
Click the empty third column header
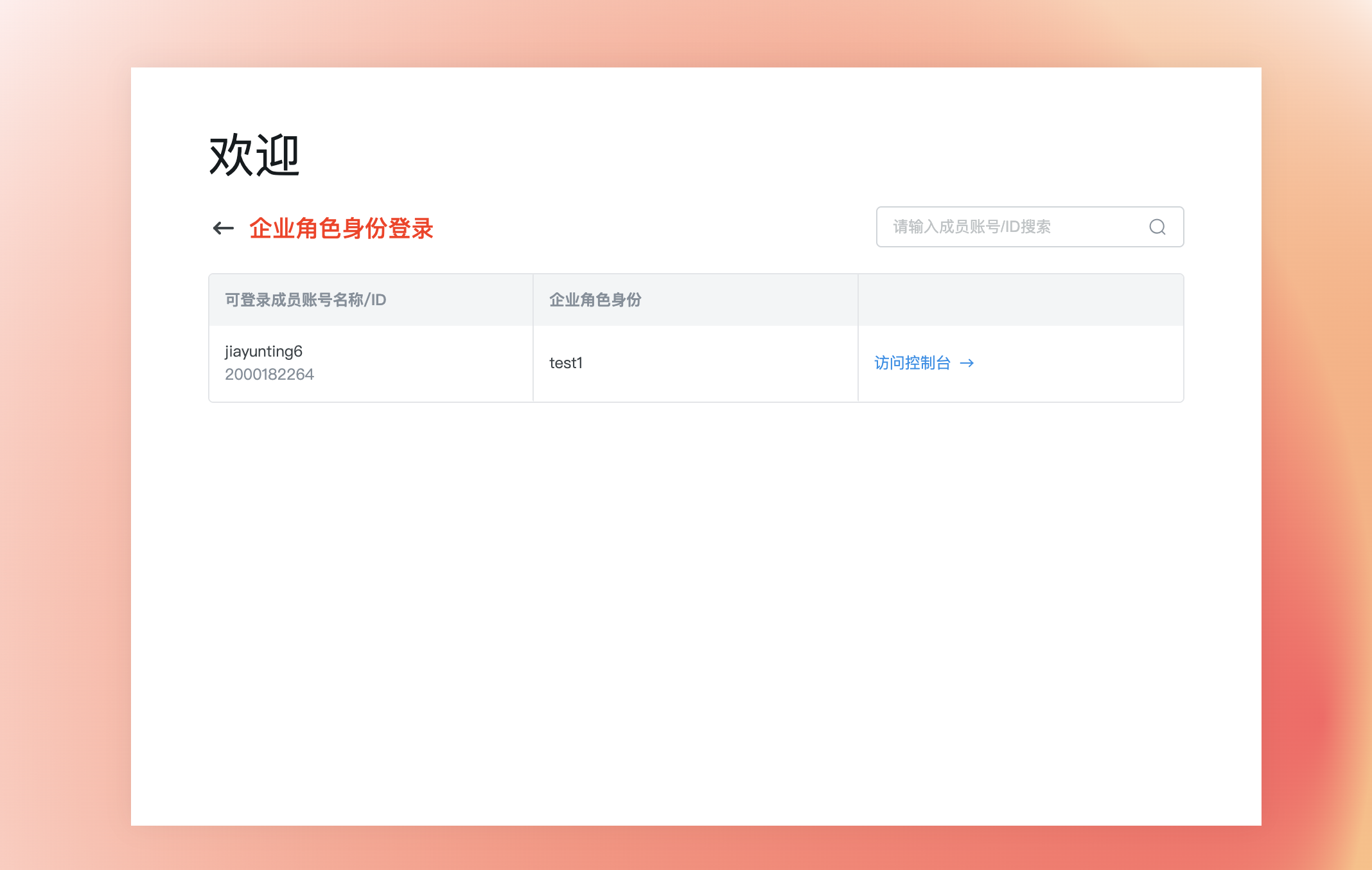(1020, 300)
